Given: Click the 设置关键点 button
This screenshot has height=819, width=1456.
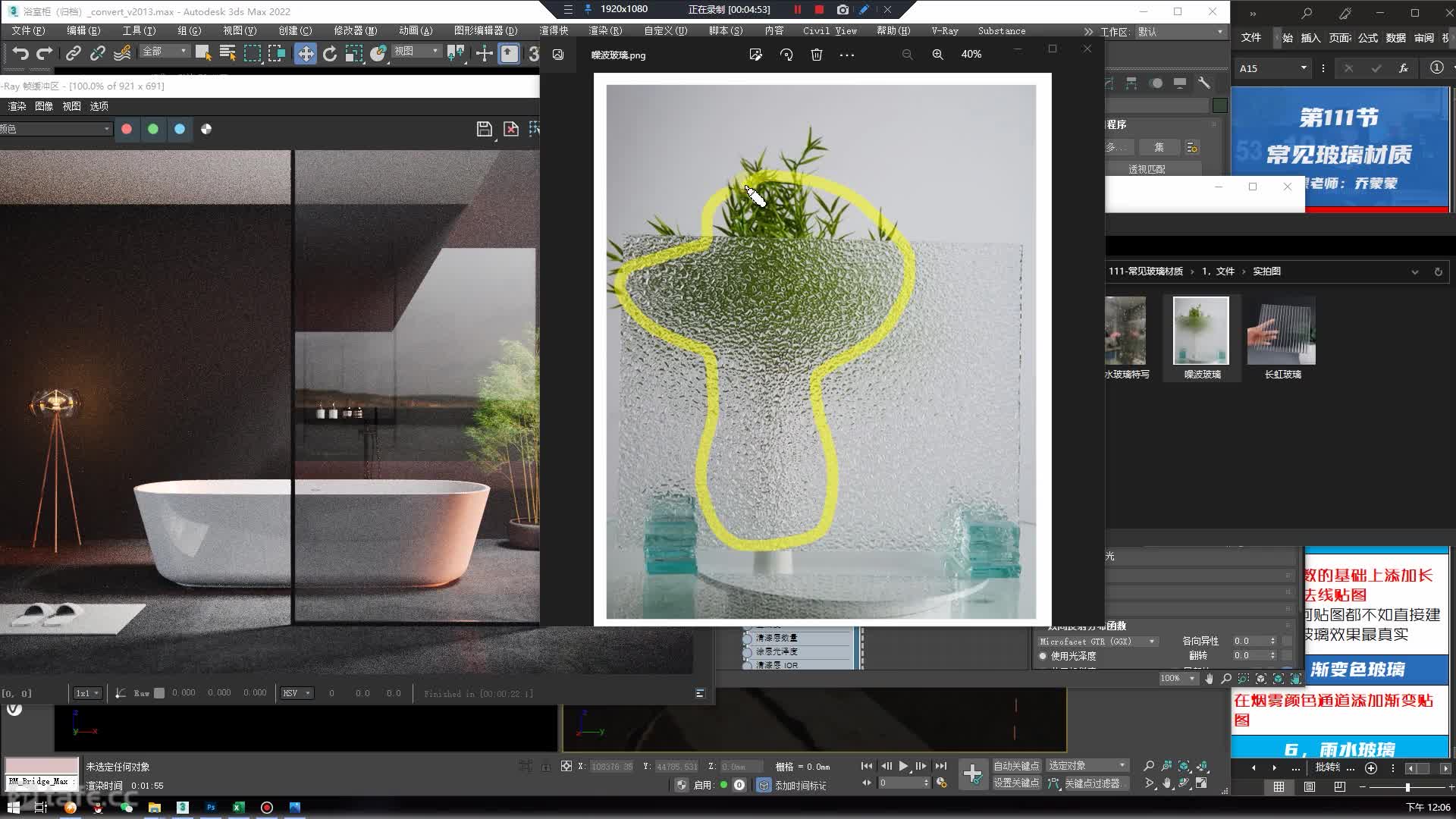Looking at the screenshot, I should (x=1016, y=783).
